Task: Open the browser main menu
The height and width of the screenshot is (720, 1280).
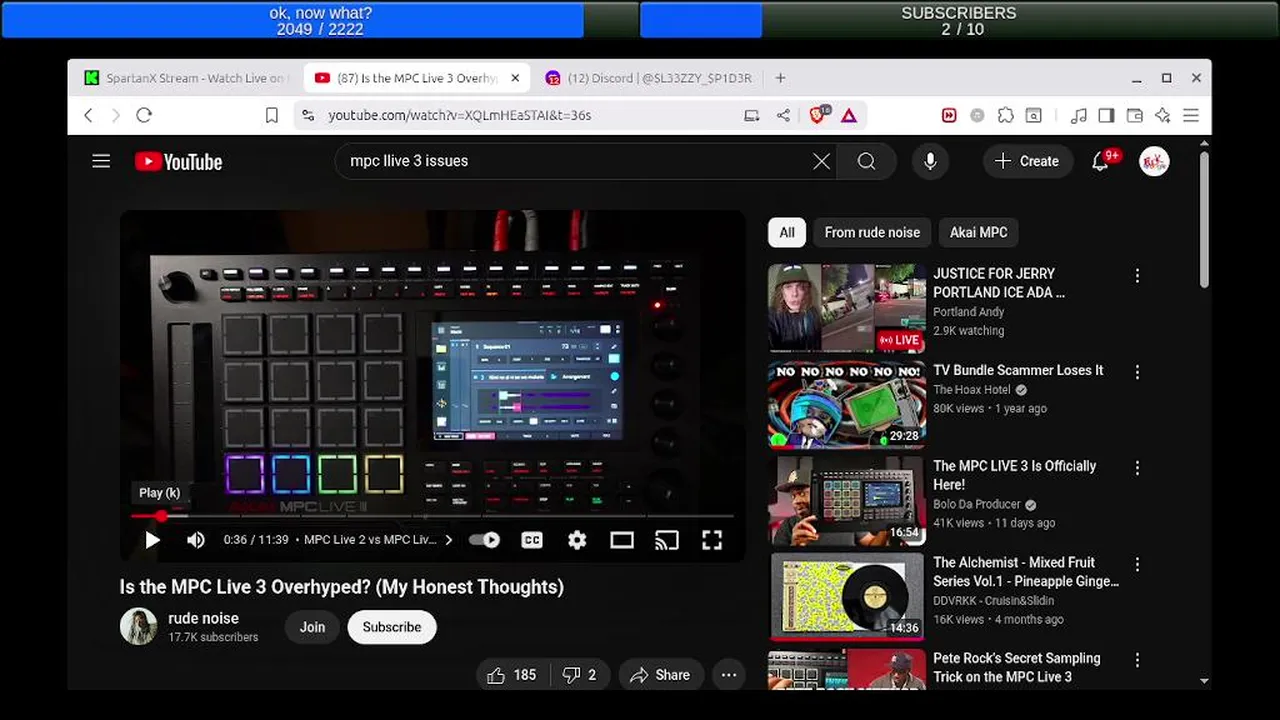Action: [1191, 115]
